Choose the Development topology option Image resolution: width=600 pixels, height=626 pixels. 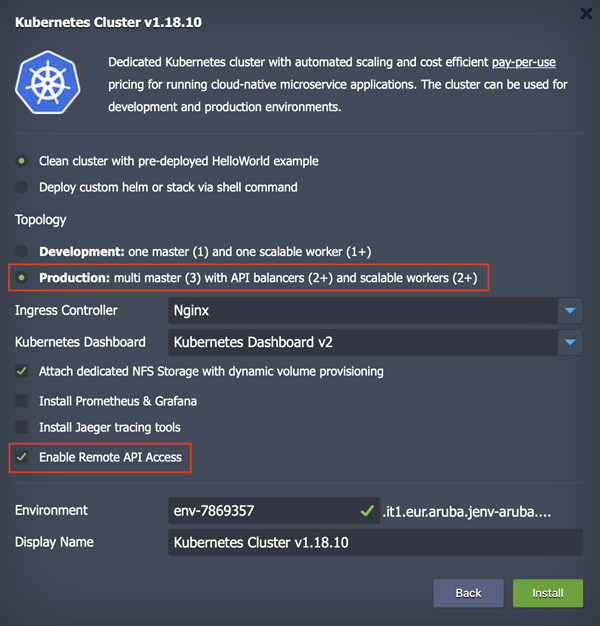click(x=22, y=251)
